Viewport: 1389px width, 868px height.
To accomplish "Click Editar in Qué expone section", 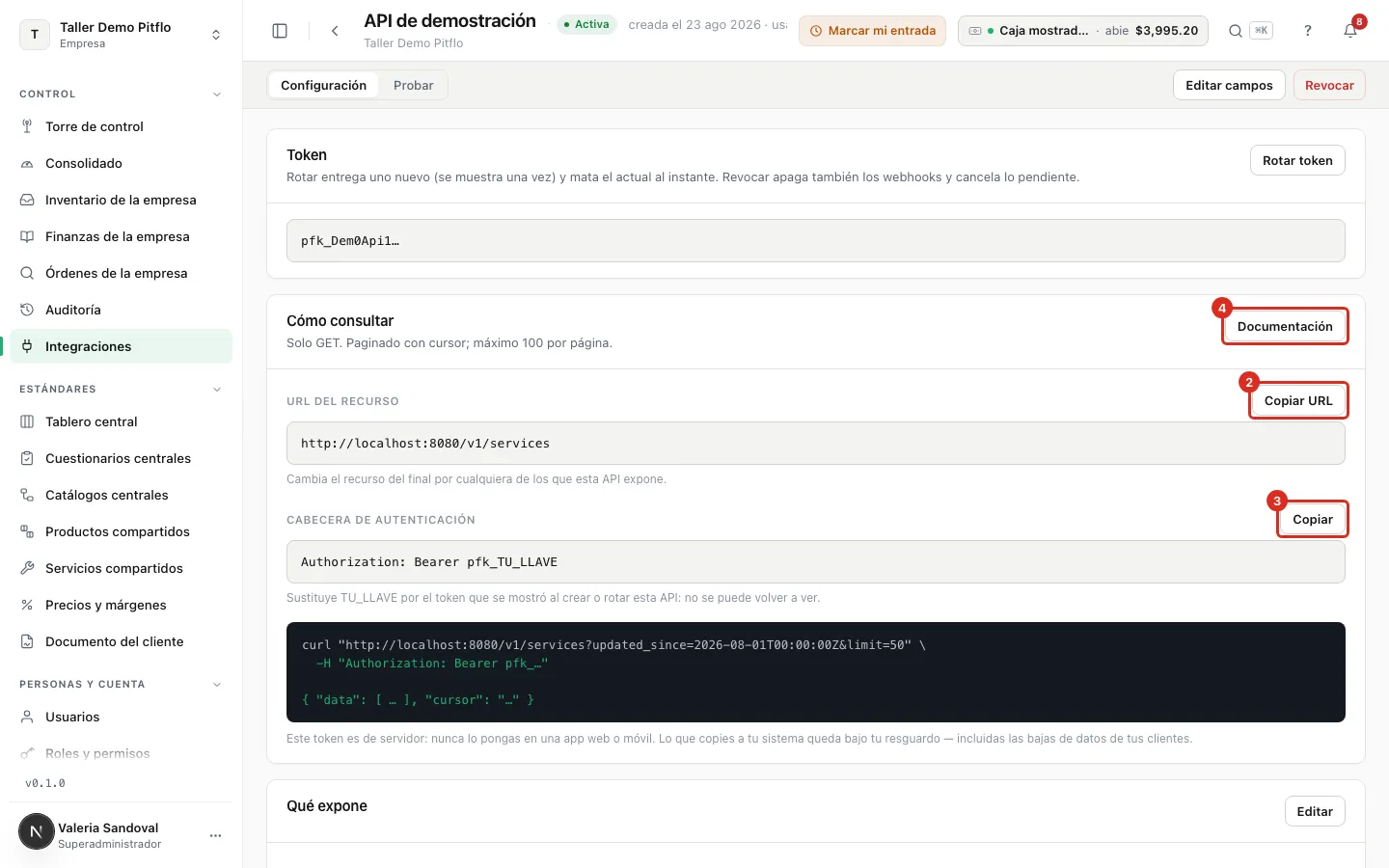I will tap(1315, 811).
